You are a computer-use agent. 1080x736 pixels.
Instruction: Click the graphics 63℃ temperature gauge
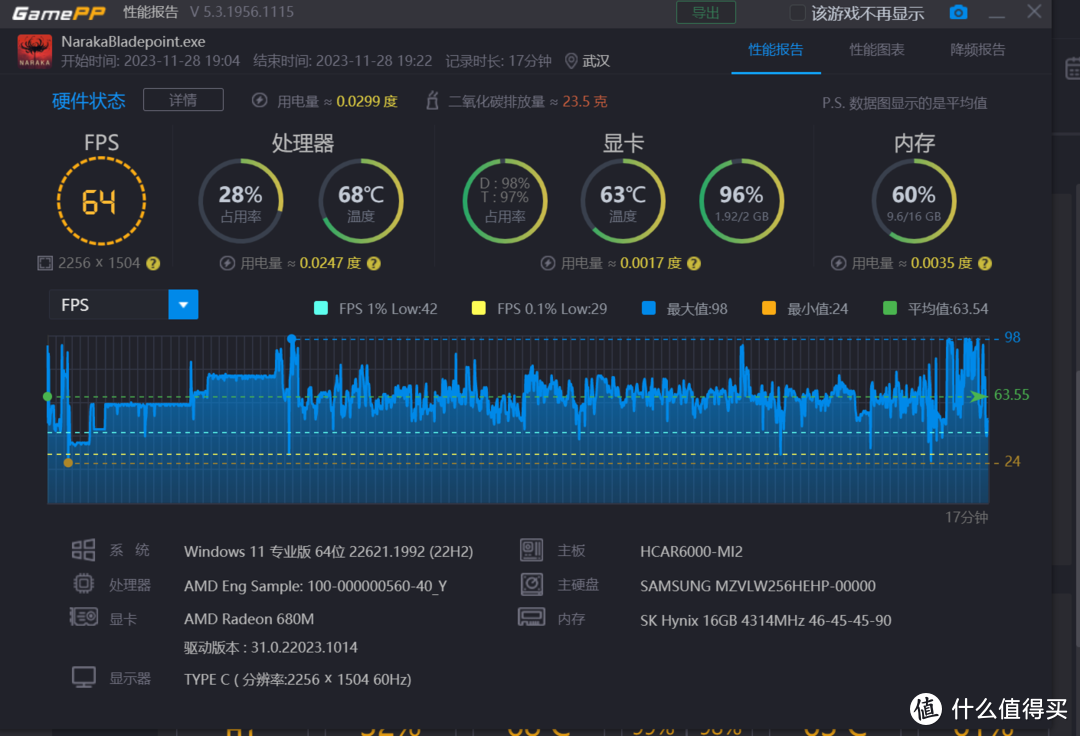click(x=623, y=201)
